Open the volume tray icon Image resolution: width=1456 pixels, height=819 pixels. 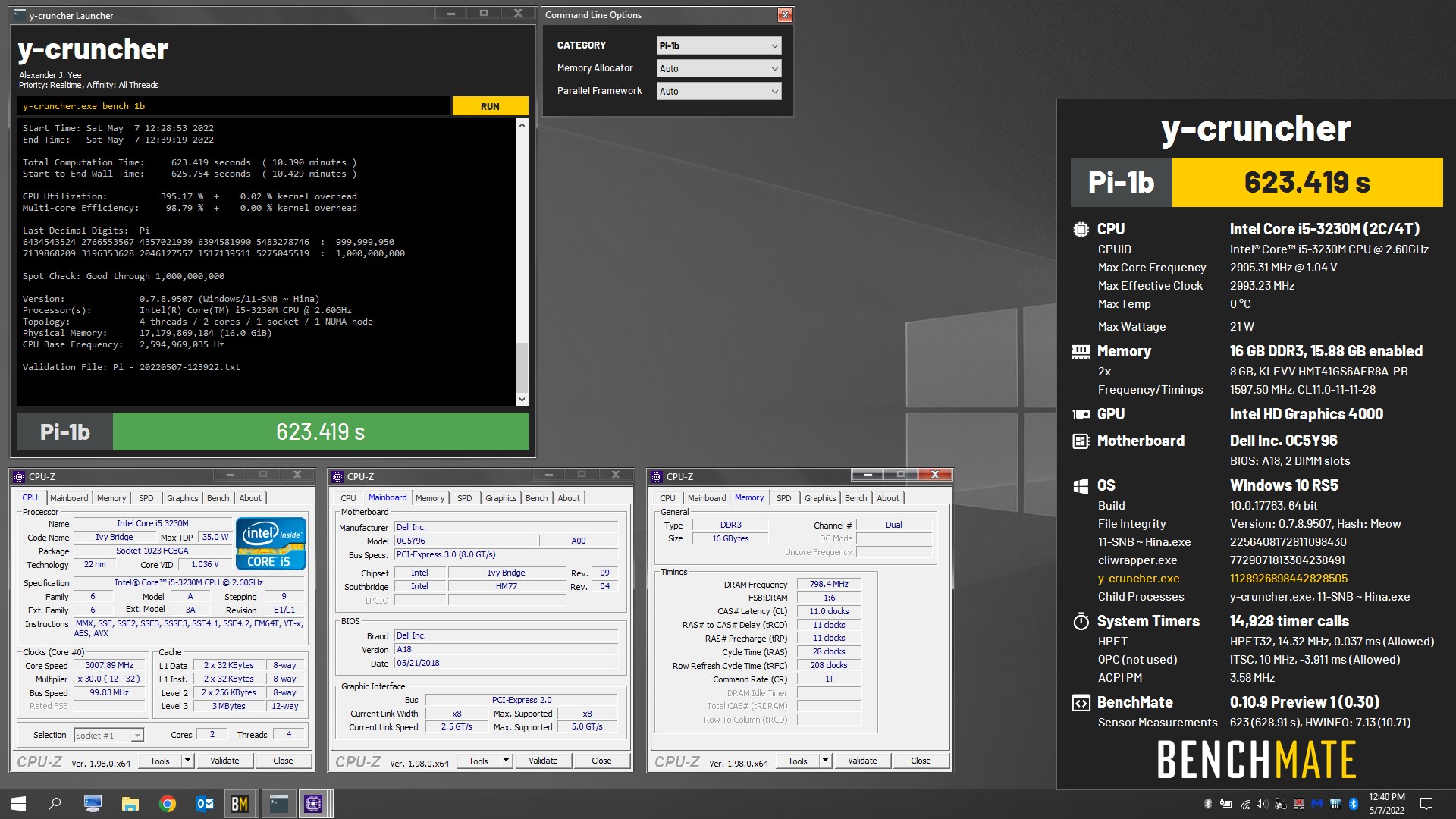pyautogui.click(x=1261, y=804)
